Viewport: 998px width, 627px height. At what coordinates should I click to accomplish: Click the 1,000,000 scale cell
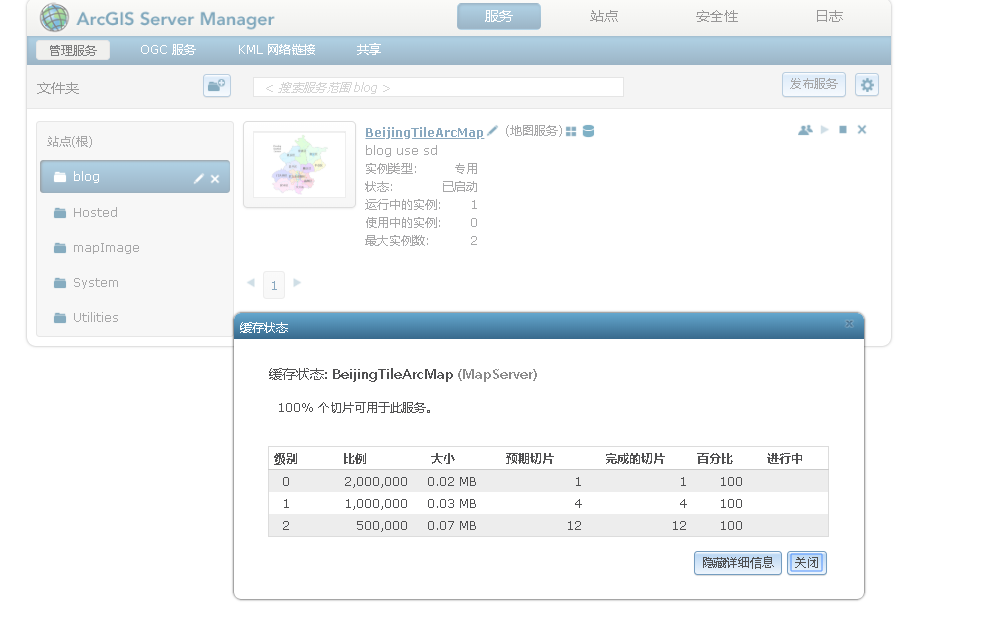coord(376,504)
